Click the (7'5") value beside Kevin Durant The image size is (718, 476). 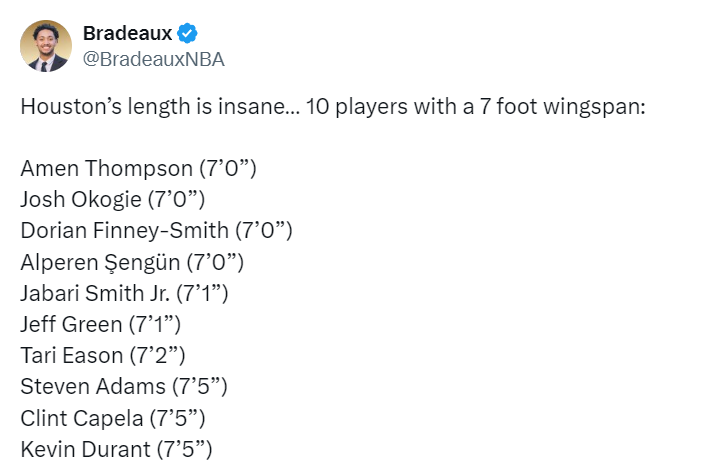(x=185, y=450)
